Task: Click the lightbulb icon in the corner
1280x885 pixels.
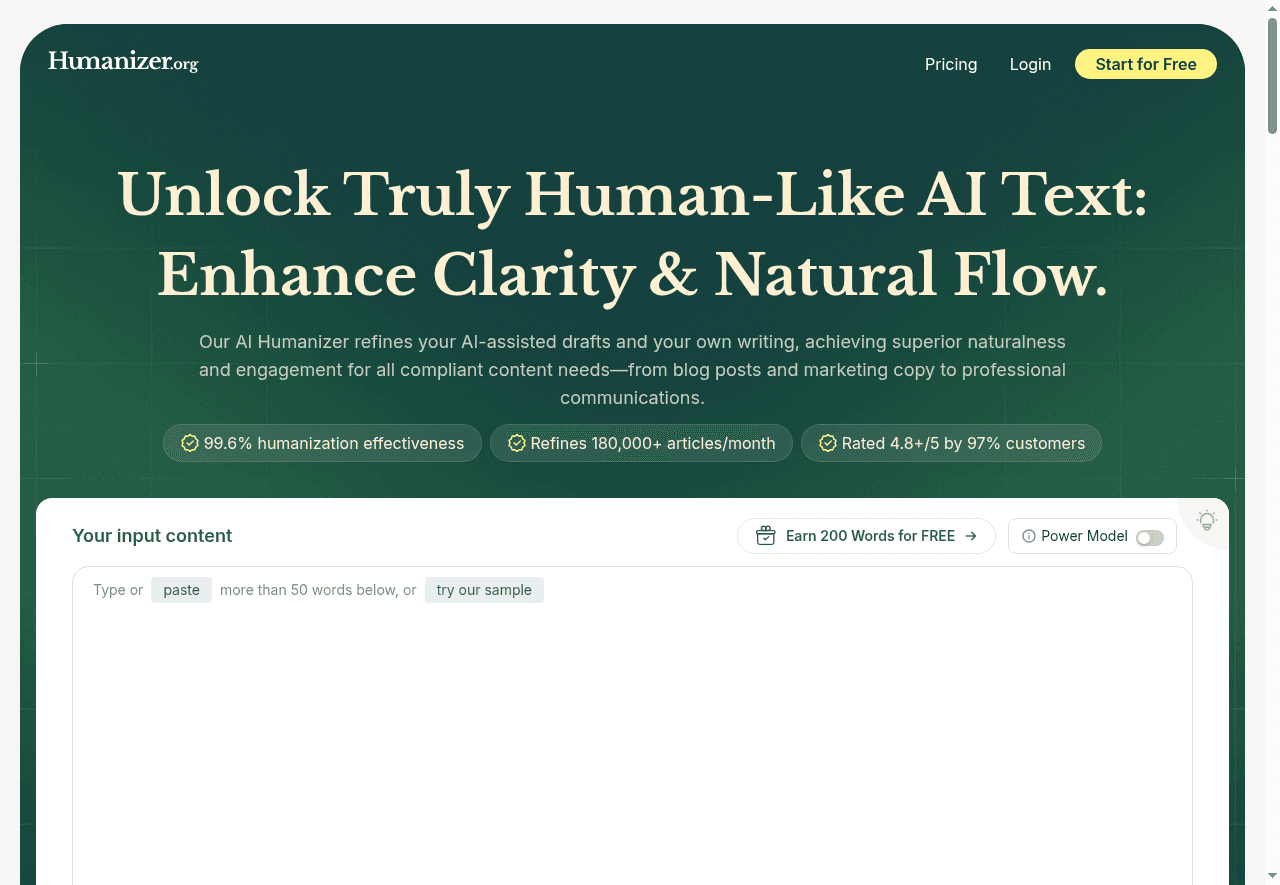Action: (1207, 521)
